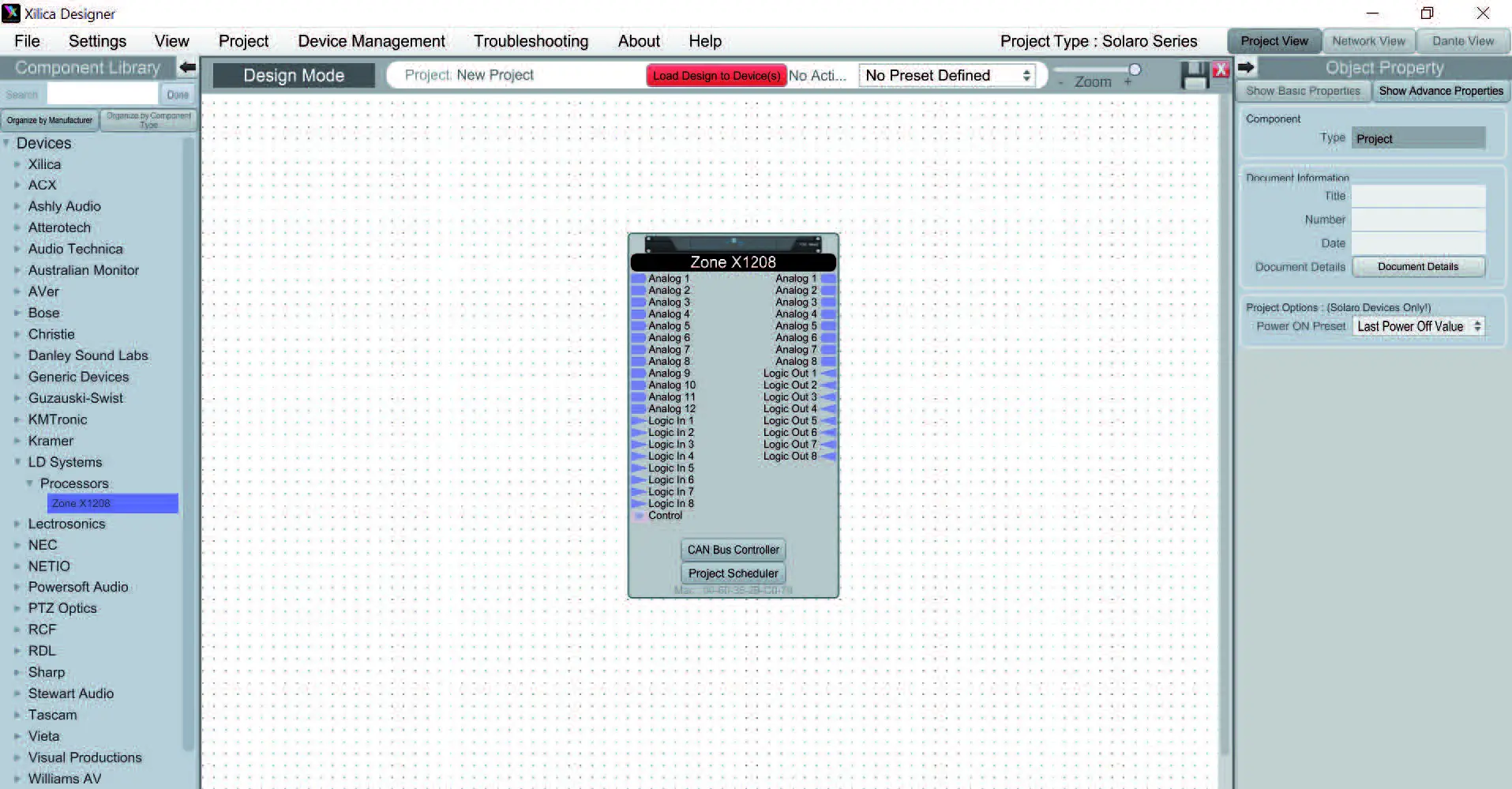Click the zoom in plus icon
Screen dimensions: 1512x789
(x=1129, y=81)
